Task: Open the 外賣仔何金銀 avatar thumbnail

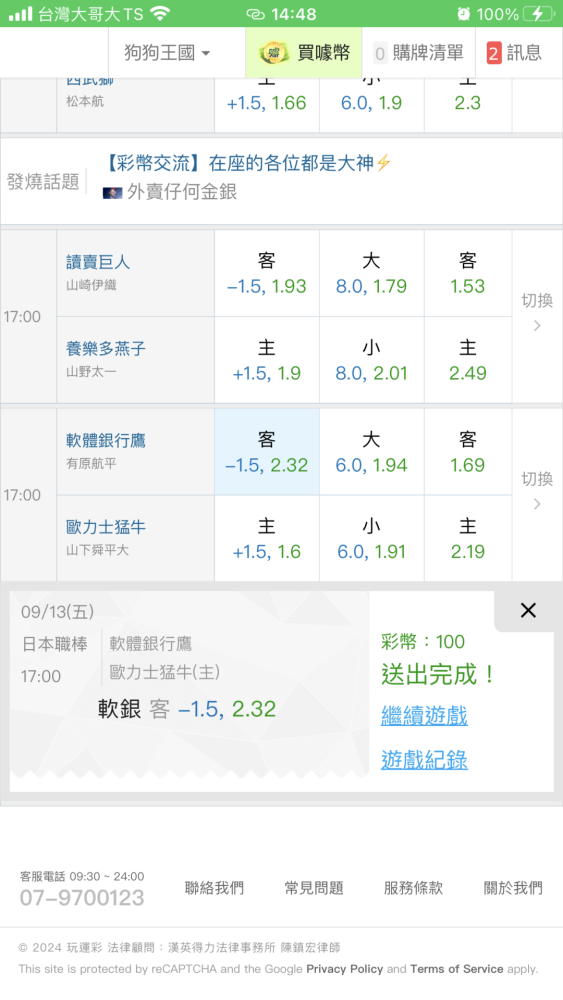Action: coord(112,193)
